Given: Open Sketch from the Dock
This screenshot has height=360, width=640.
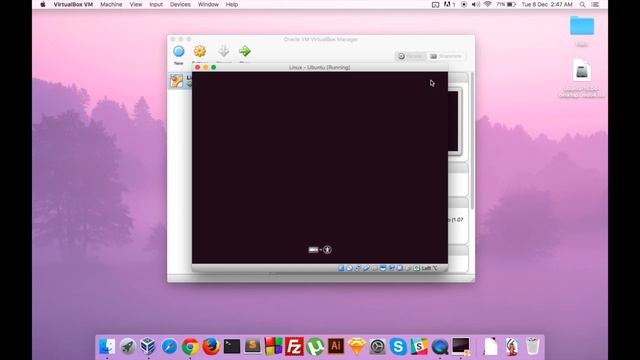Looking at the screenshot, I should 357,347.
